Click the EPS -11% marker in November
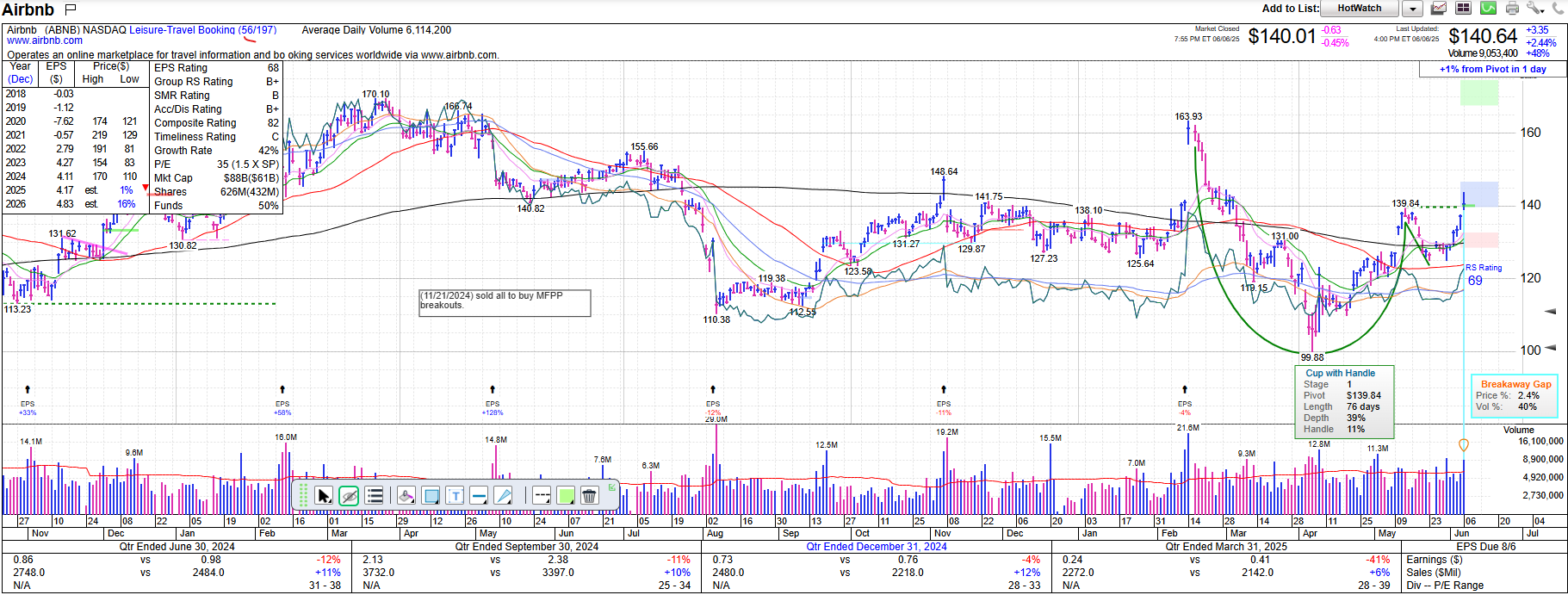This screenshot has width=1568, height=595. pyautogui.click(x=944, y=389)
